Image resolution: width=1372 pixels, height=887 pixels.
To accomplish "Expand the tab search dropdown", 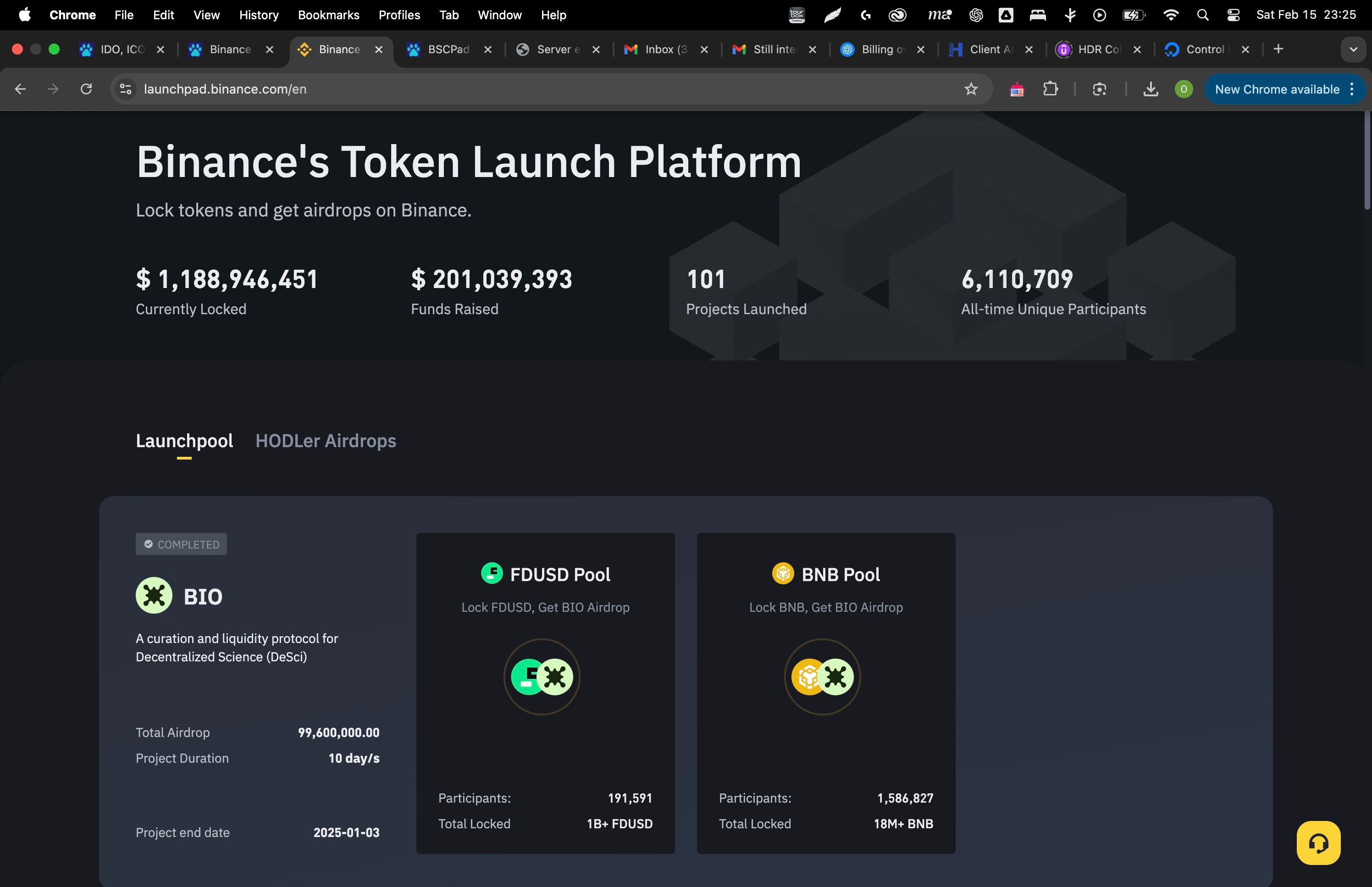I will tap(1354, 50).
